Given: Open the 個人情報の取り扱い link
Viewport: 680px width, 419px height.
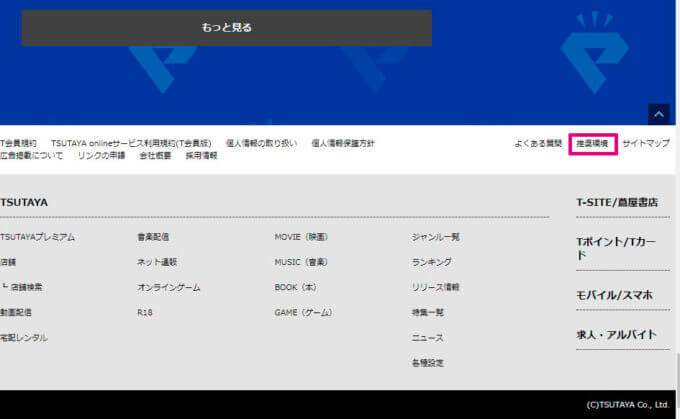Looking at the screenshot, I should tap(262, 143).
